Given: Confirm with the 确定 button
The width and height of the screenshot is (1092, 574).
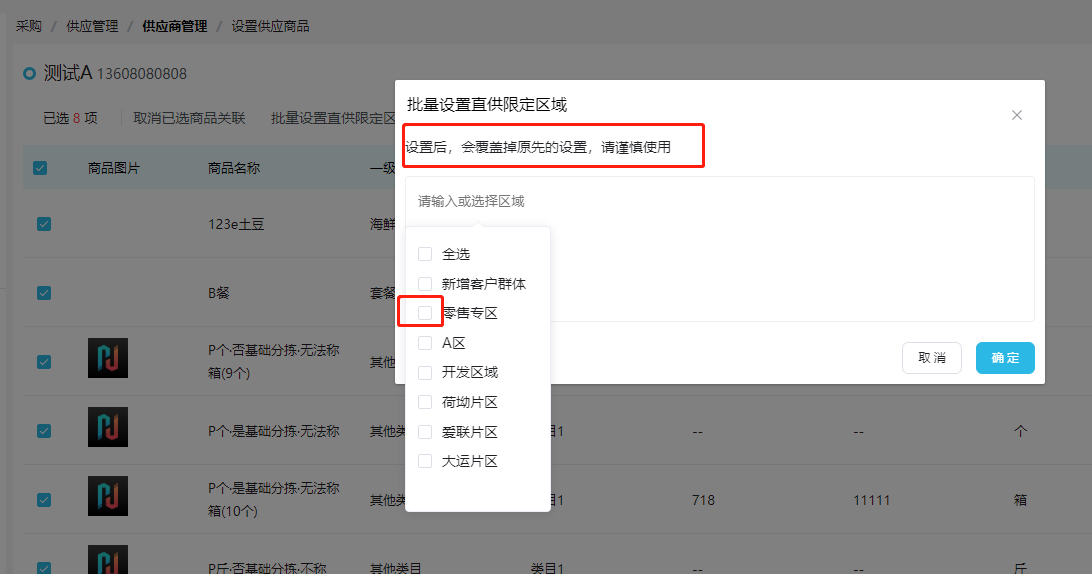Looking at the screenshot, I should coord(1005,358).
